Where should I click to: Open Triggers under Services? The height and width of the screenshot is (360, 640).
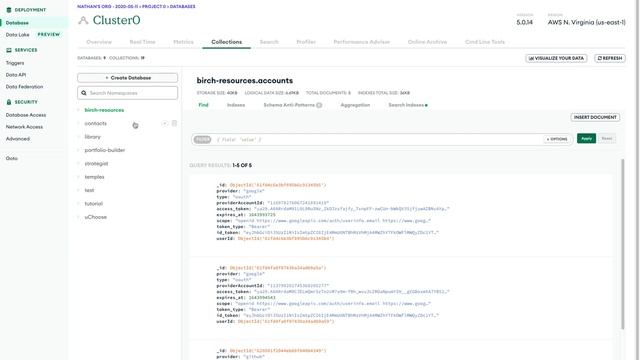(x=15, y=63)
